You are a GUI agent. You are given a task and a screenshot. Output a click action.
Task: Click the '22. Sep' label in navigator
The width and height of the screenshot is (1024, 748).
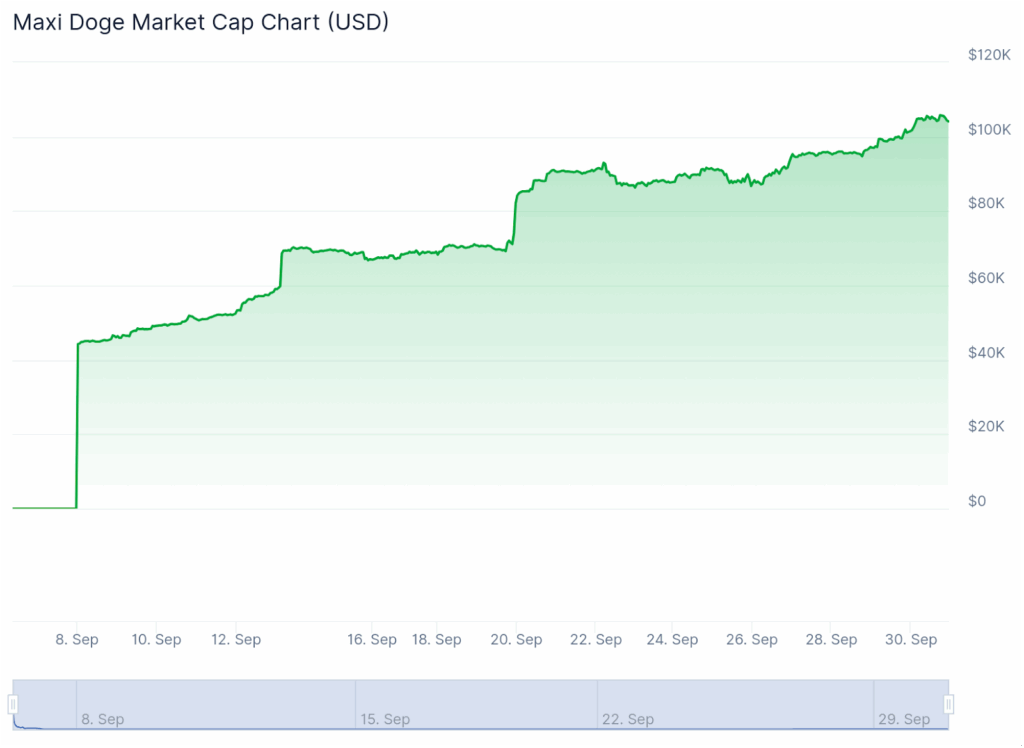[x=628, y=719]
